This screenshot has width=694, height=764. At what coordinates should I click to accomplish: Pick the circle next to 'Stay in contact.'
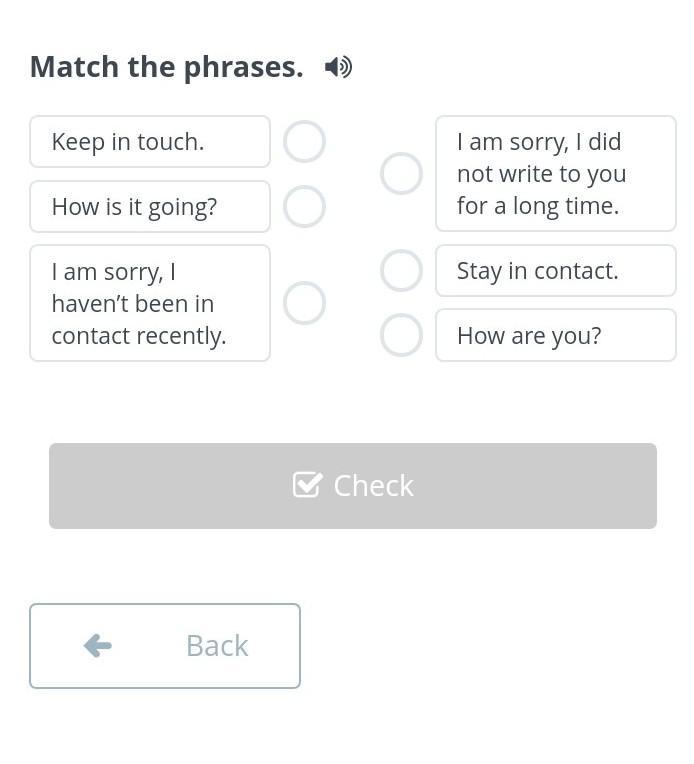tap(401, 270)
